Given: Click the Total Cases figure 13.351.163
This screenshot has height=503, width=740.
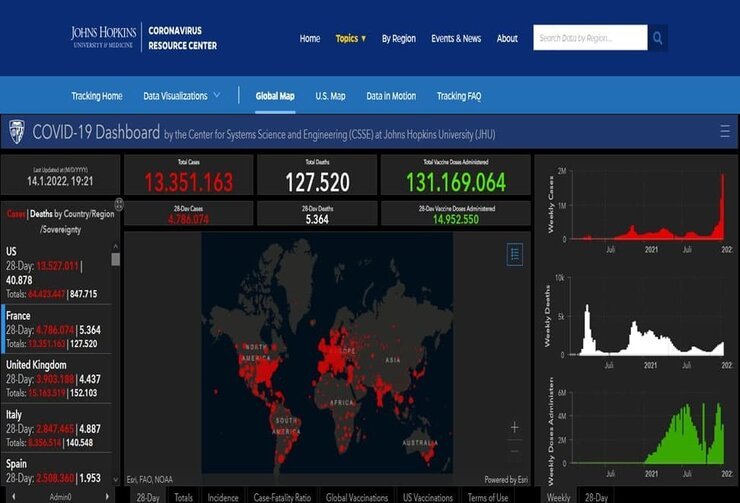Looking at the screenshot, I should (x=189, y=183).
